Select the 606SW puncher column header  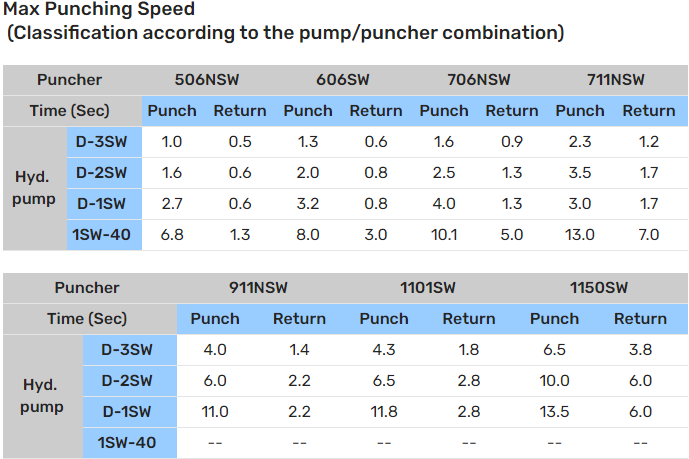(341, 79)
